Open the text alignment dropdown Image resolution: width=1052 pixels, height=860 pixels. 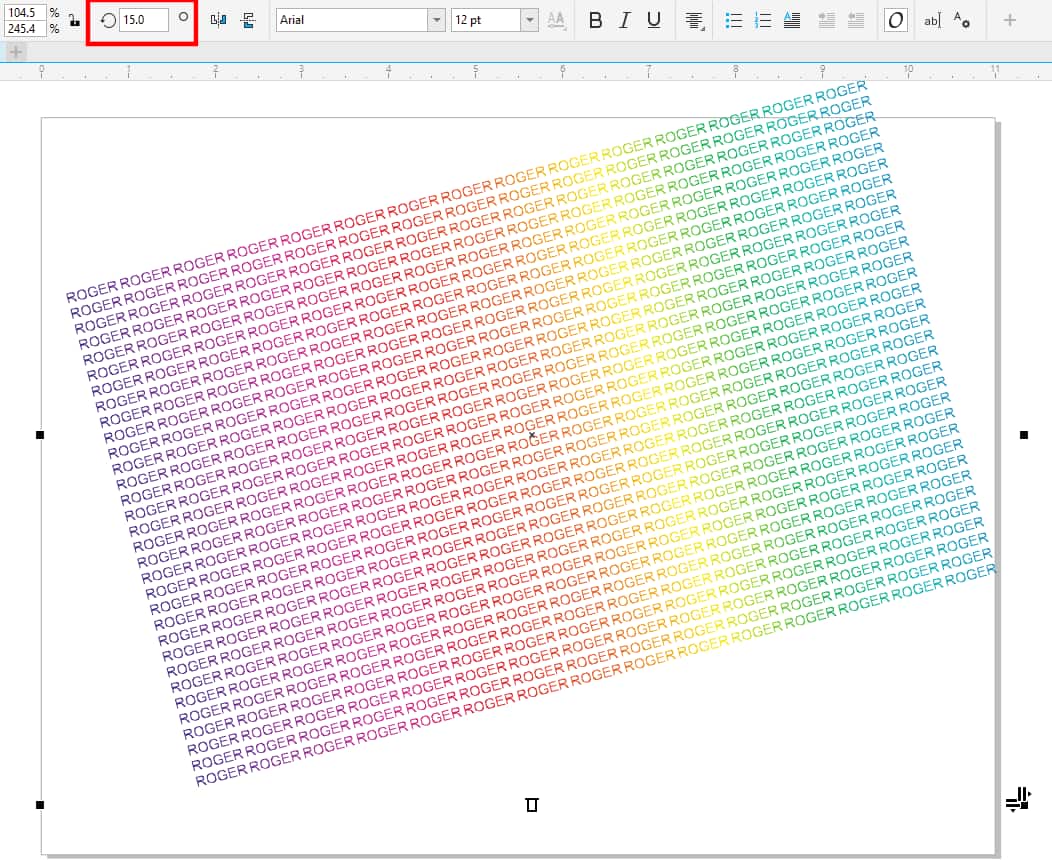pos(692,19)
